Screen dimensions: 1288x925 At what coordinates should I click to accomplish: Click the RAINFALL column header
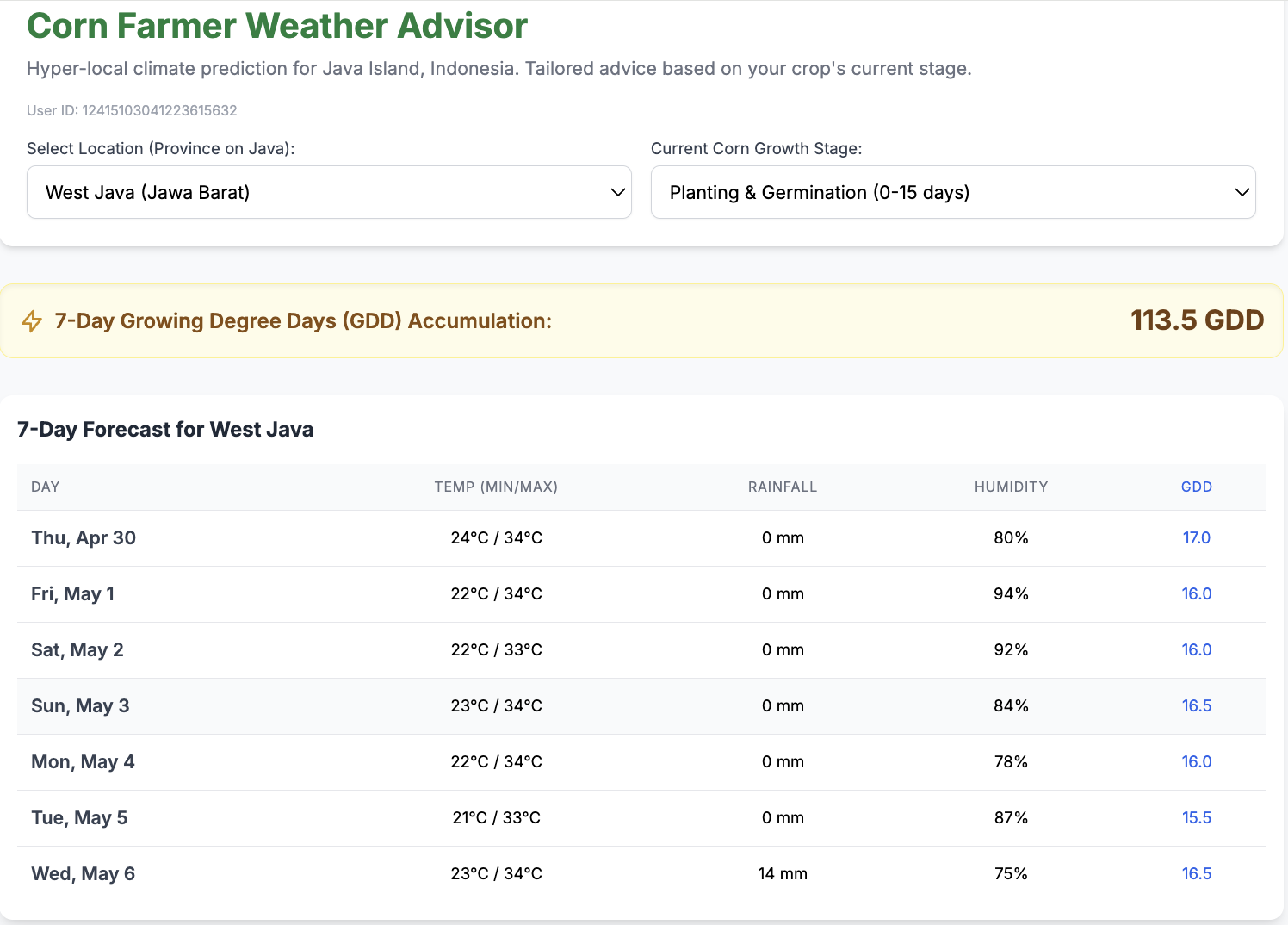(783, 487)
